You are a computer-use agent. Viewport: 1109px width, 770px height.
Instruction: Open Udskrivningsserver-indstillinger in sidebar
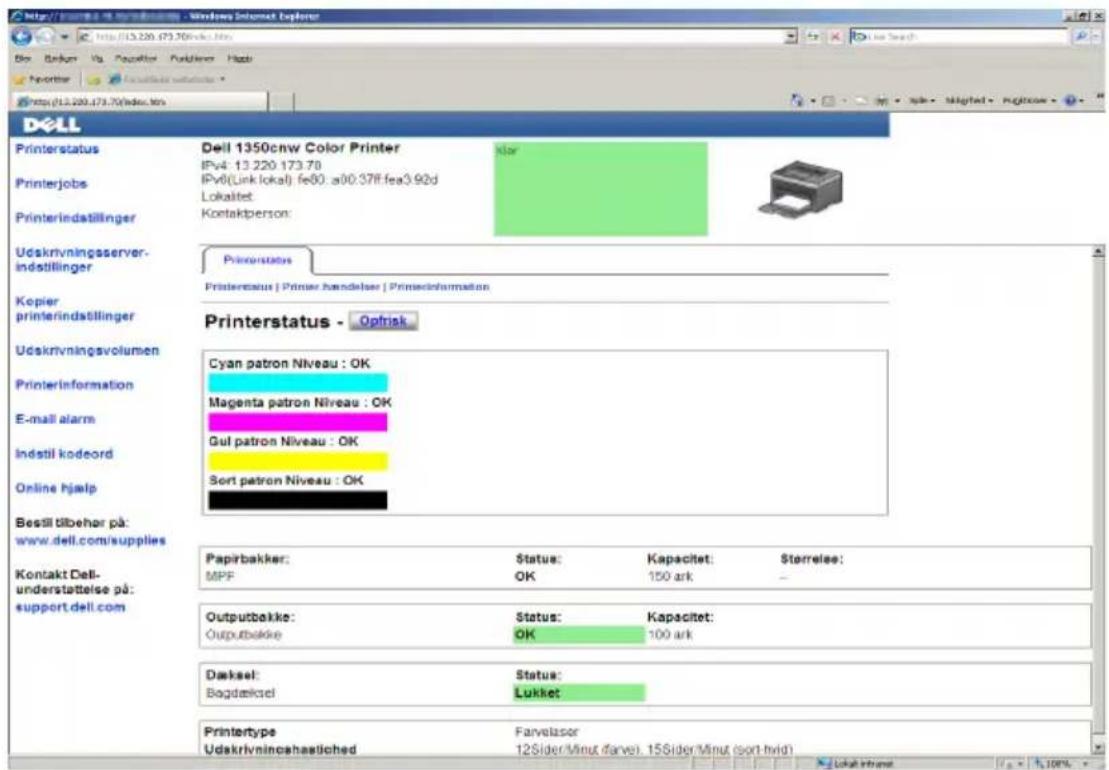(81, 259)
